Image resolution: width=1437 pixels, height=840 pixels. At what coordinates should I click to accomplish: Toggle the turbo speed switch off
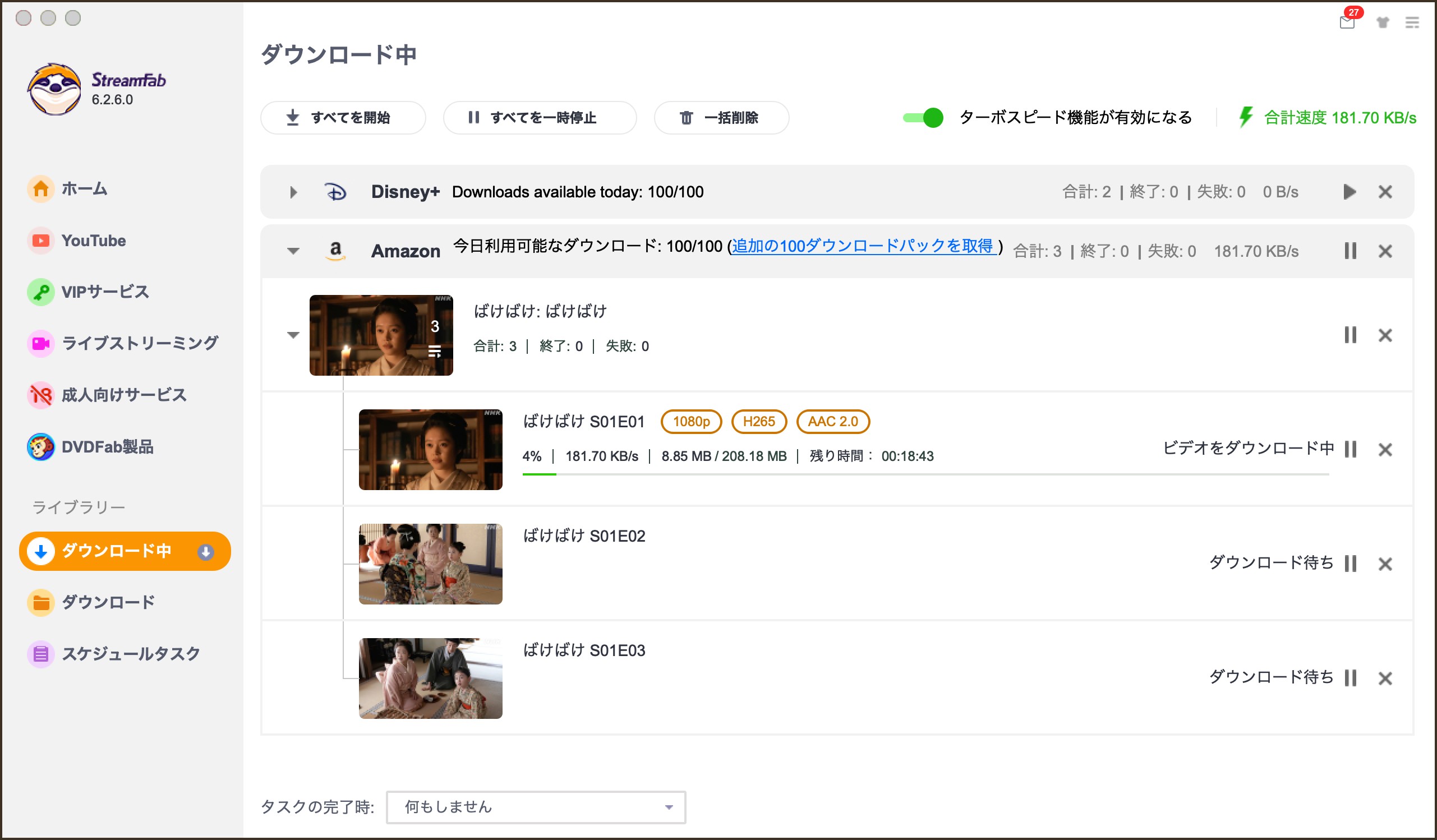tap(923, 117)
